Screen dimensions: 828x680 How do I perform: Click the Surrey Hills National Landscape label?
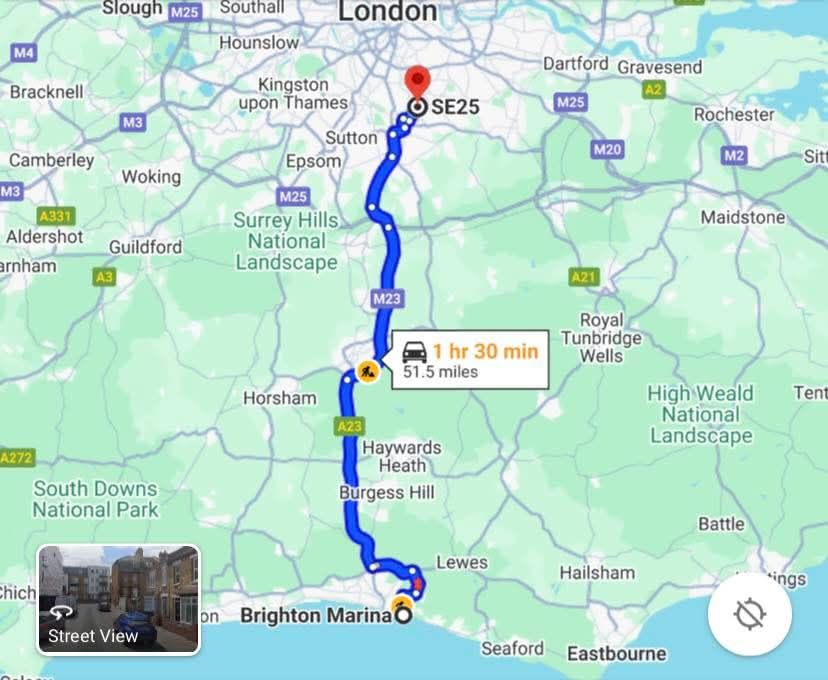[286, 241]
